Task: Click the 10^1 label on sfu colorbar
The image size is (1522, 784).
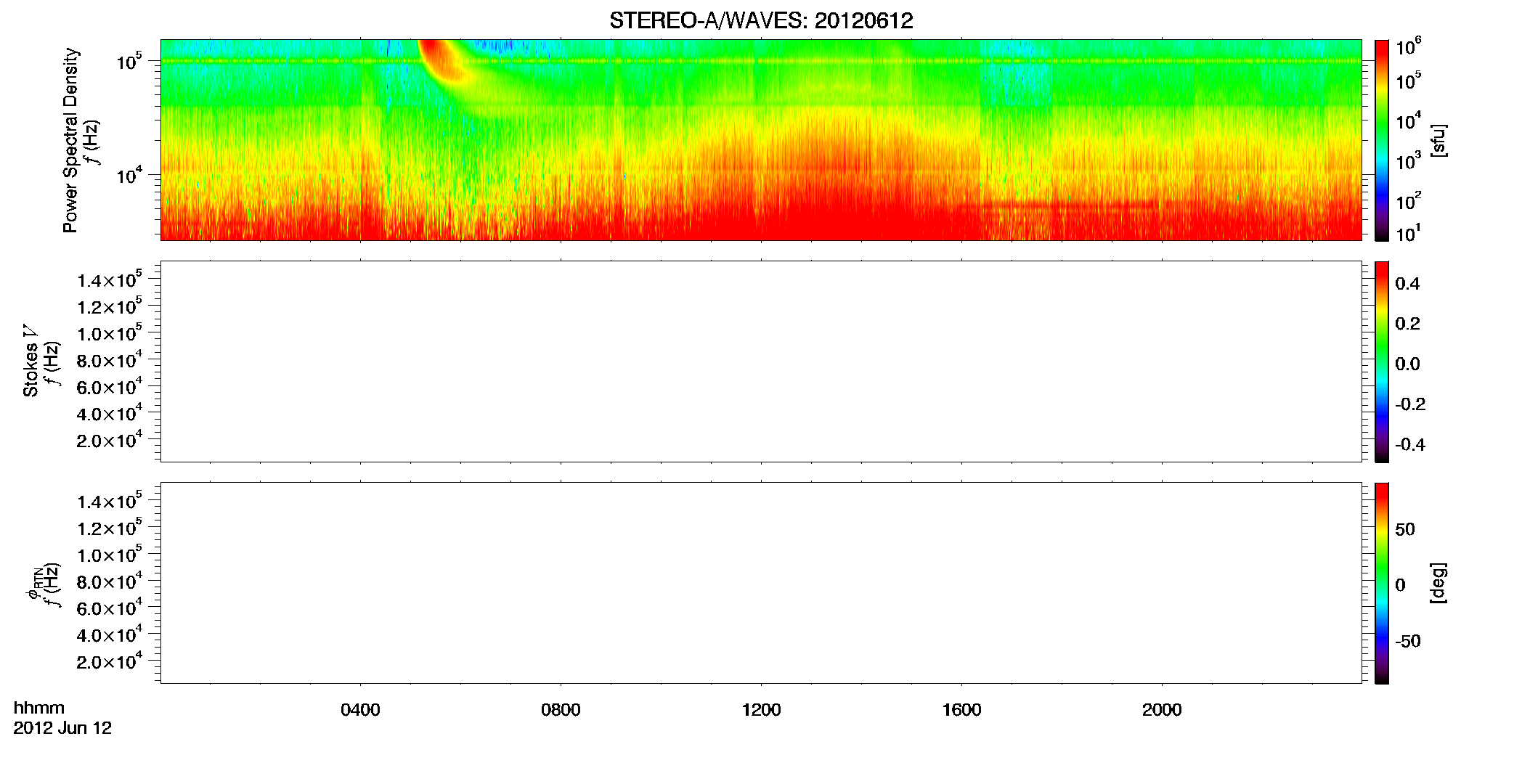Action: pyautogui.click(x=1408, y=233)
